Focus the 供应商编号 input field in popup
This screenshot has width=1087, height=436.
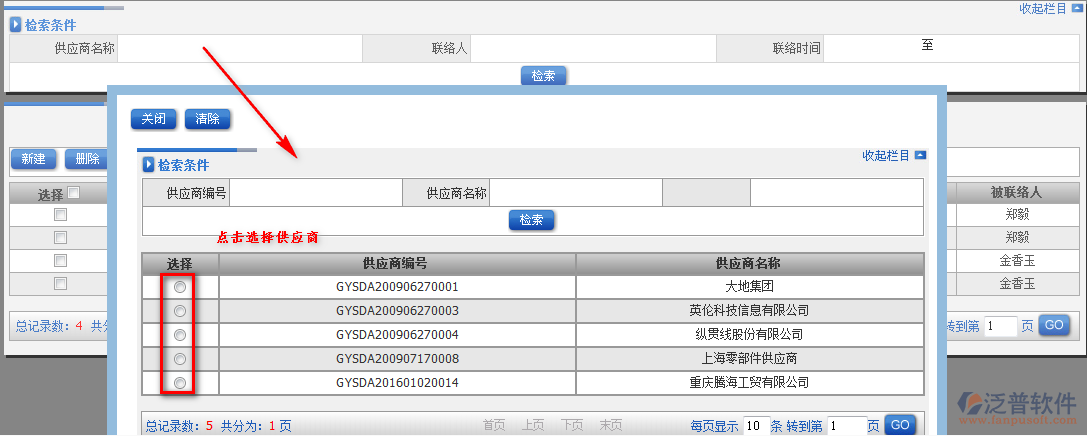pos(315,193)
